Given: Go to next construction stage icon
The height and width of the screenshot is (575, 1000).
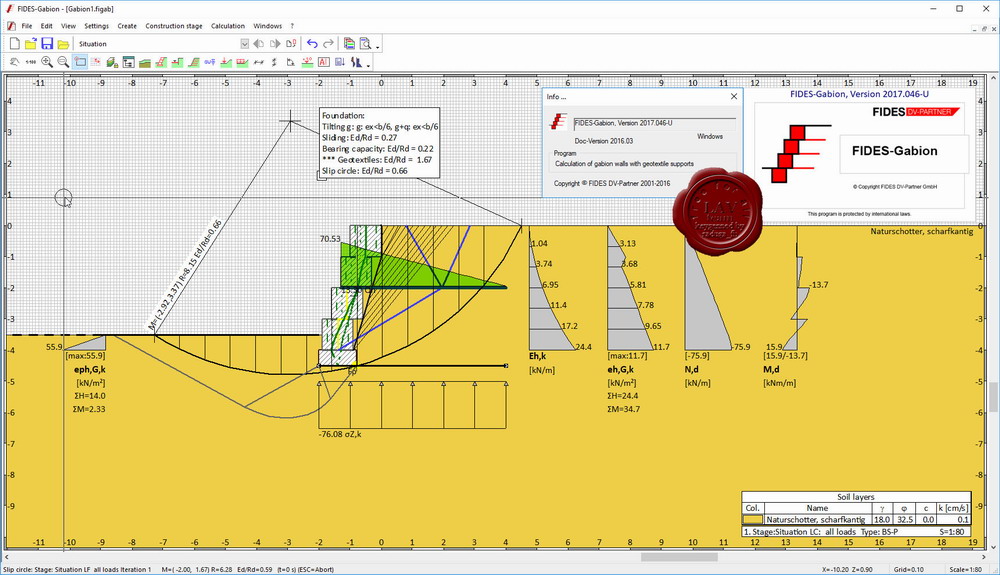Looking at the screenshot, I should point(275,43).
